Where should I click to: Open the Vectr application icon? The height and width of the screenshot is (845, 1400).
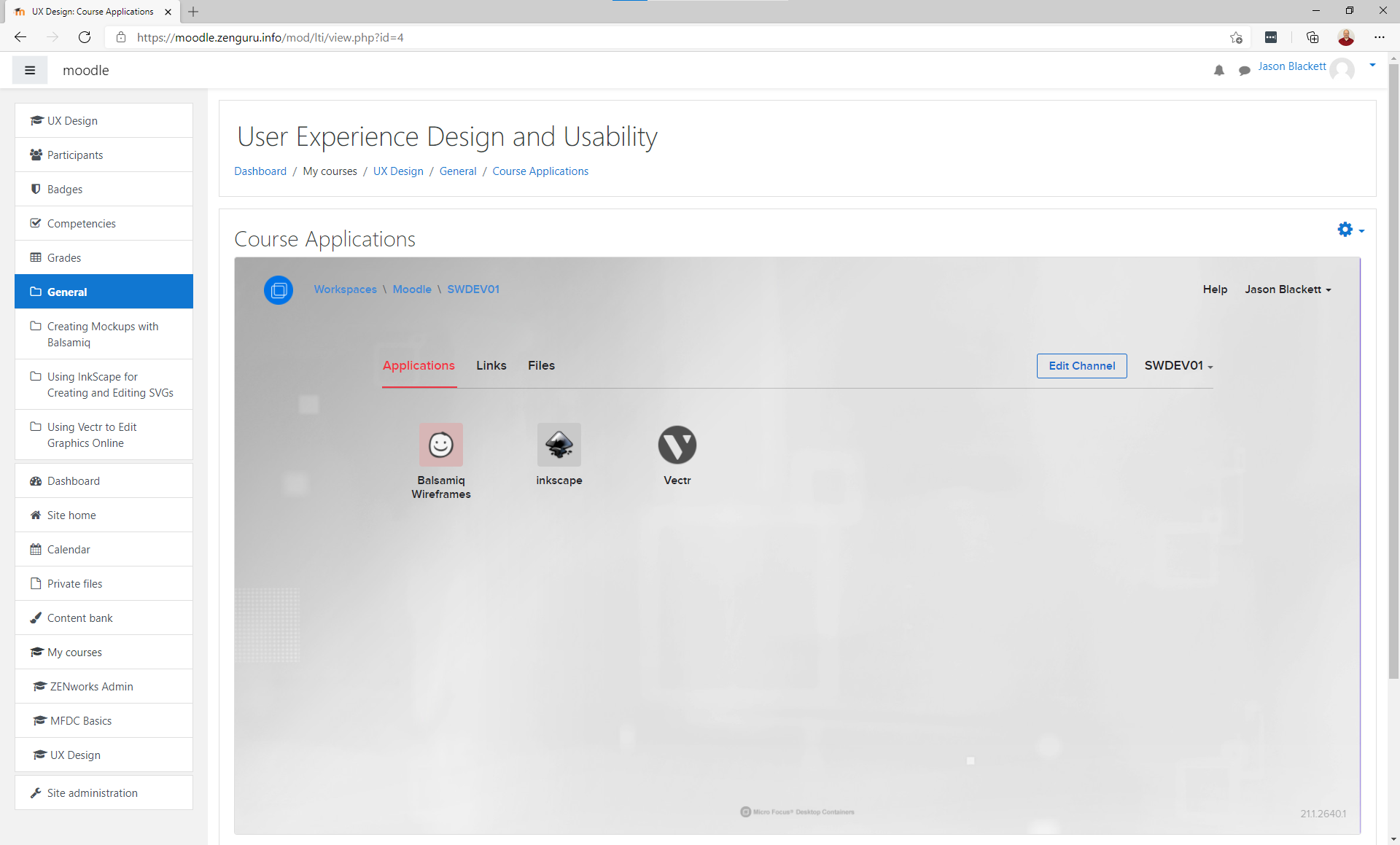click(677, 445)
